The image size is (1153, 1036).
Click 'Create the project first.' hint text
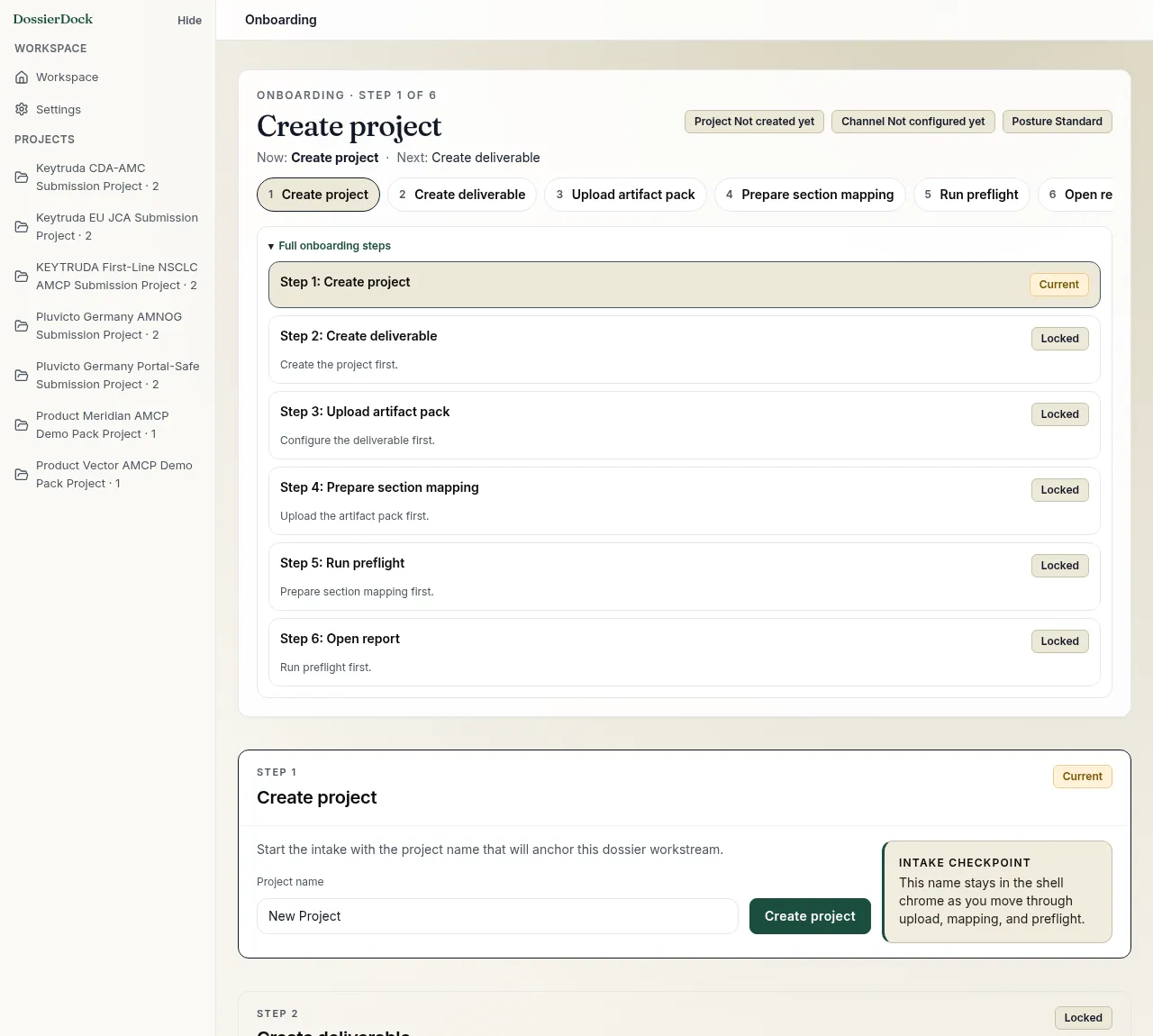(x=339, y=365)
